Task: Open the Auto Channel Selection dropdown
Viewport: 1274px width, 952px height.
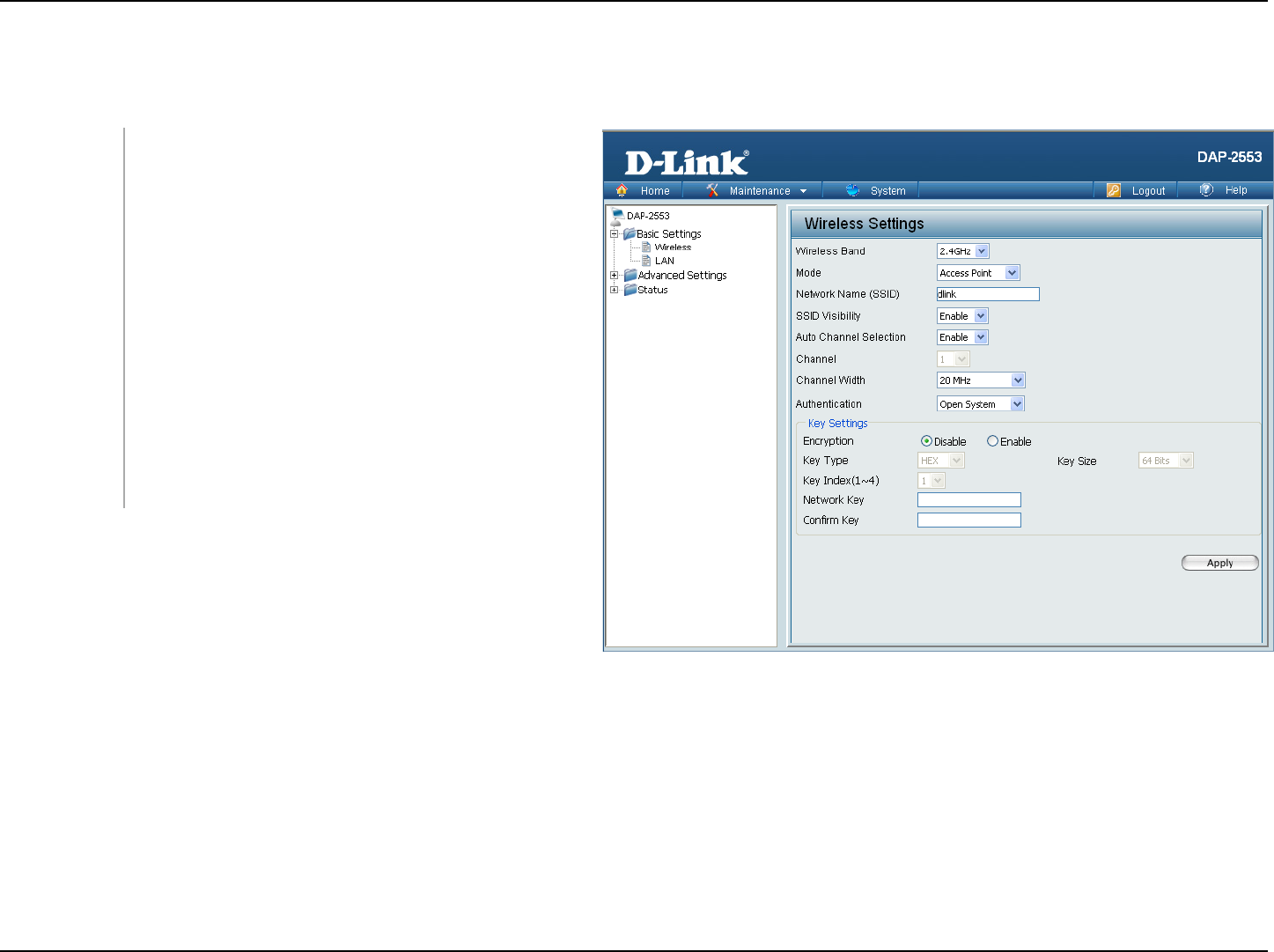Action: pyautogui.click(x=962, y=337)
